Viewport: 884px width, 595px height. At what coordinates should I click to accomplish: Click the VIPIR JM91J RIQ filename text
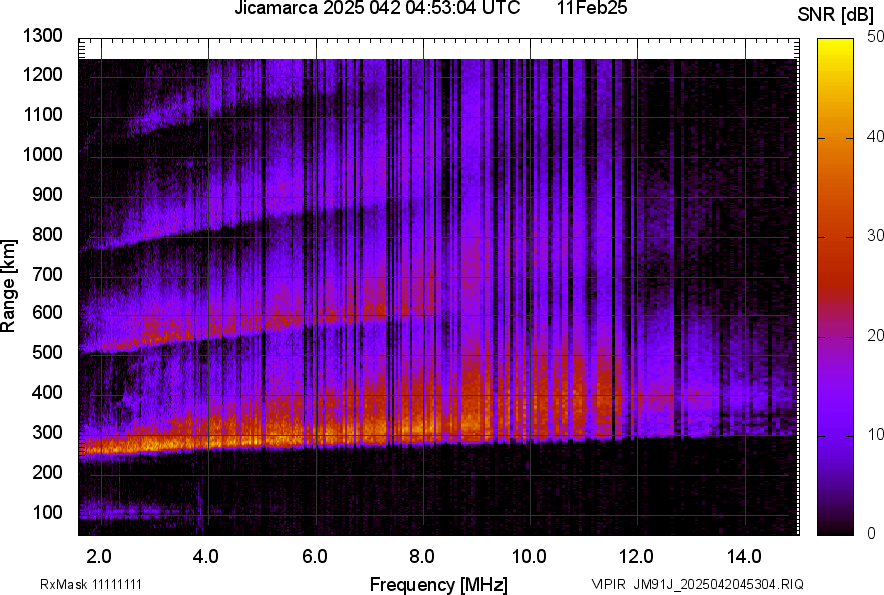pyautogui.click(x=697, y=584)
